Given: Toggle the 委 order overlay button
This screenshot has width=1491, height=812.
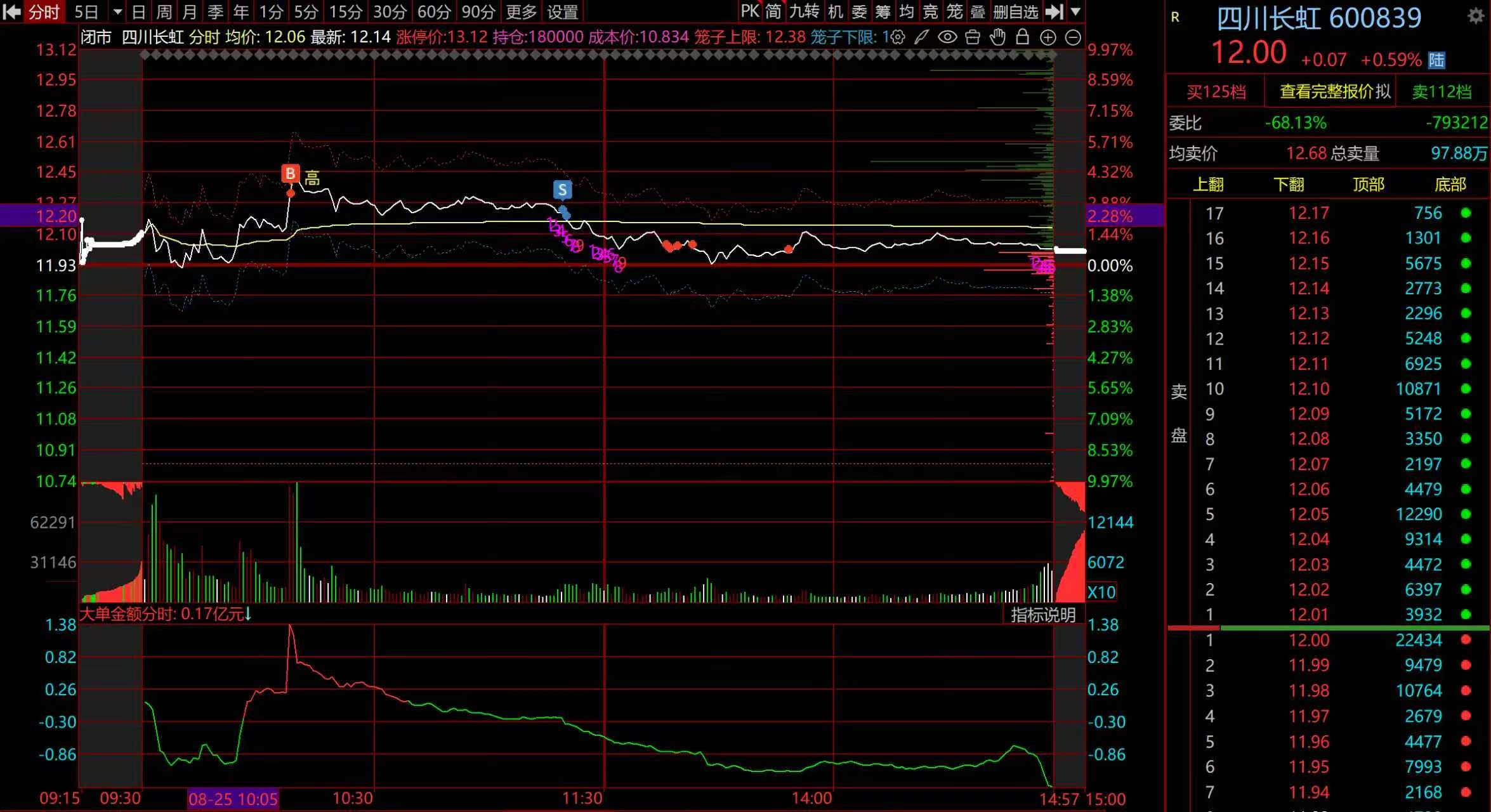Looking at the screenshot, I should coord(859,11).
